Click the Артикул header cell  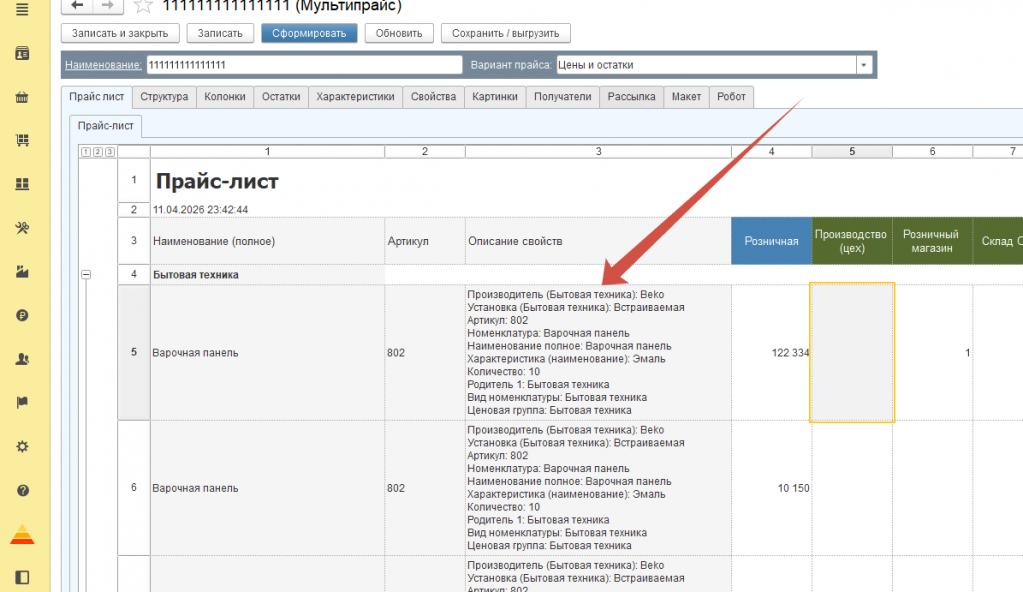tap(425, 241)
